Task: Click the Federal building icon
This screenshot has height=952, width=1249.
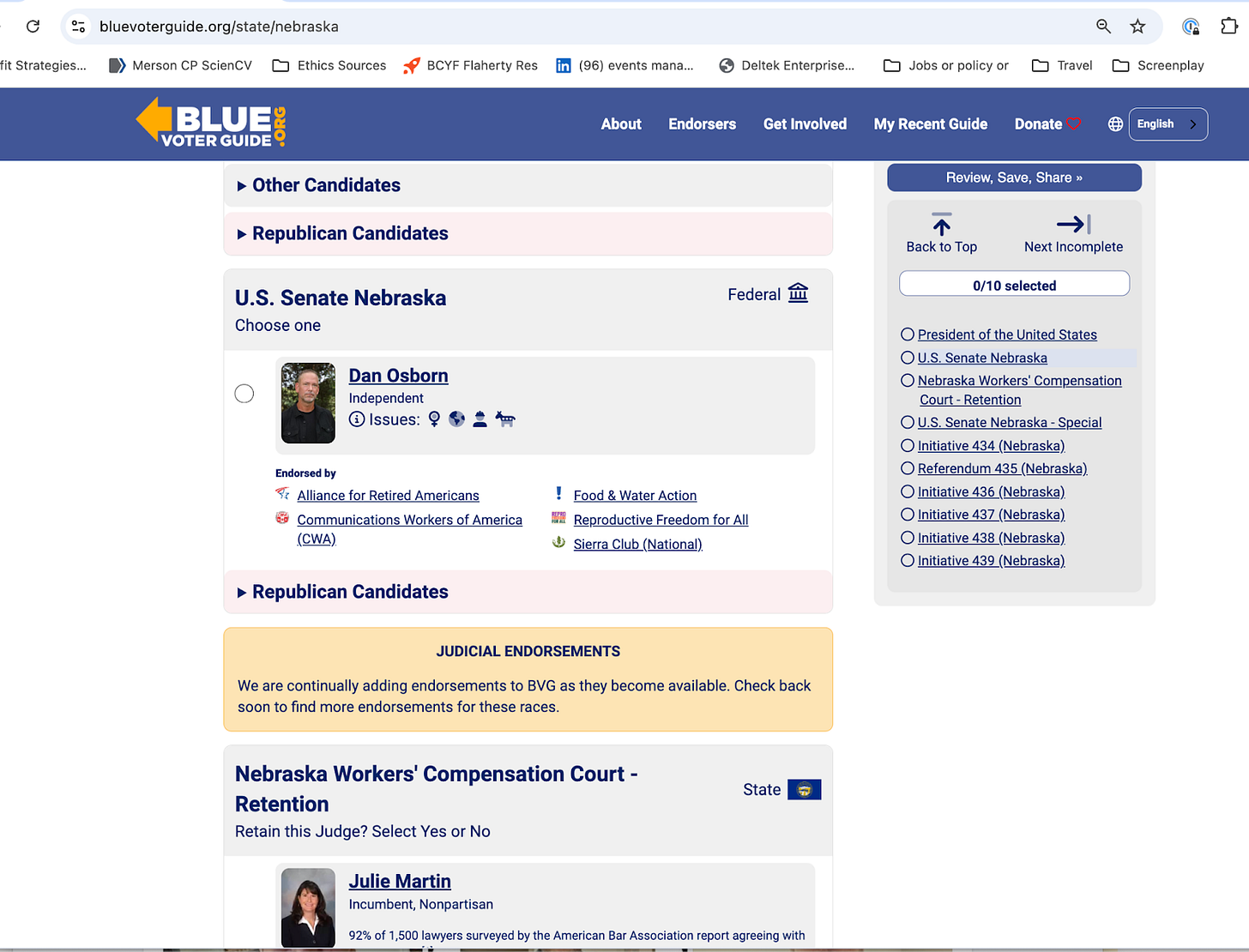Action: (798, 293)
